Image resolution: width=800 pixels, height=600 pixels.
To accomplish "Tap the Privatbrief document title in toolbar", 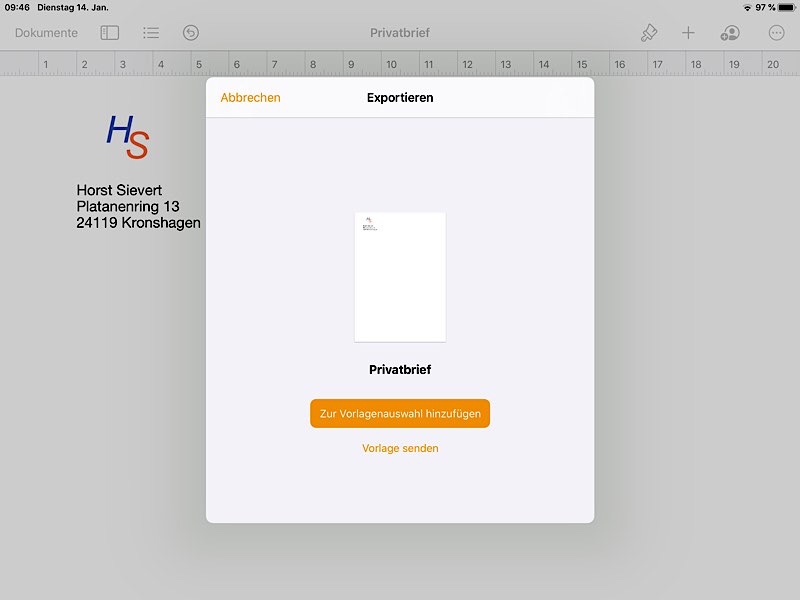I will pos(400,33).
